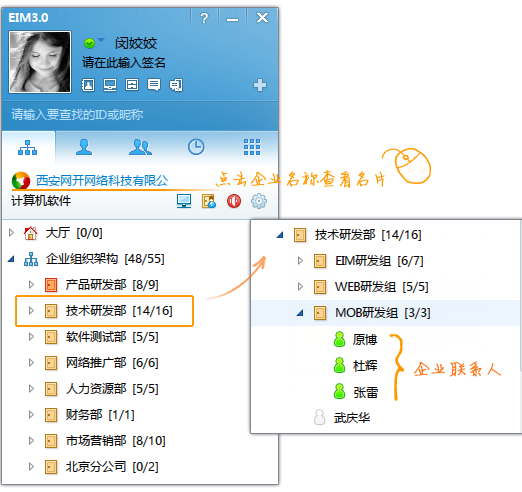Collapse 技术研发部 [14/16] in the popup panel
The height and width of the screenshot is (492, 522).
point(280,235)
